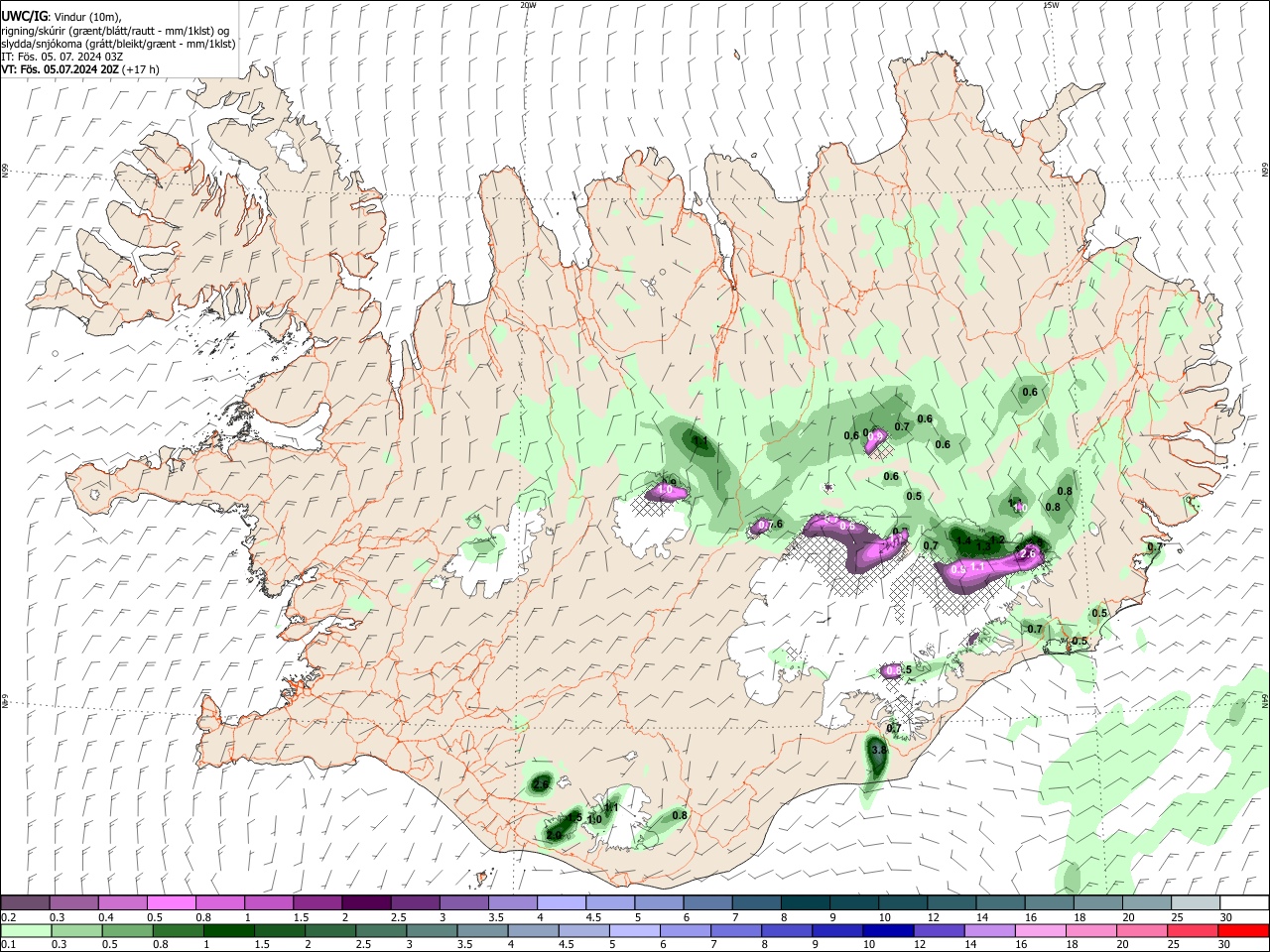Image resolution: width=1270 pixels, height=952 pixels.
Task: Select the magenta 1.5 snow legend swatch
Action: tap(317, 903)
